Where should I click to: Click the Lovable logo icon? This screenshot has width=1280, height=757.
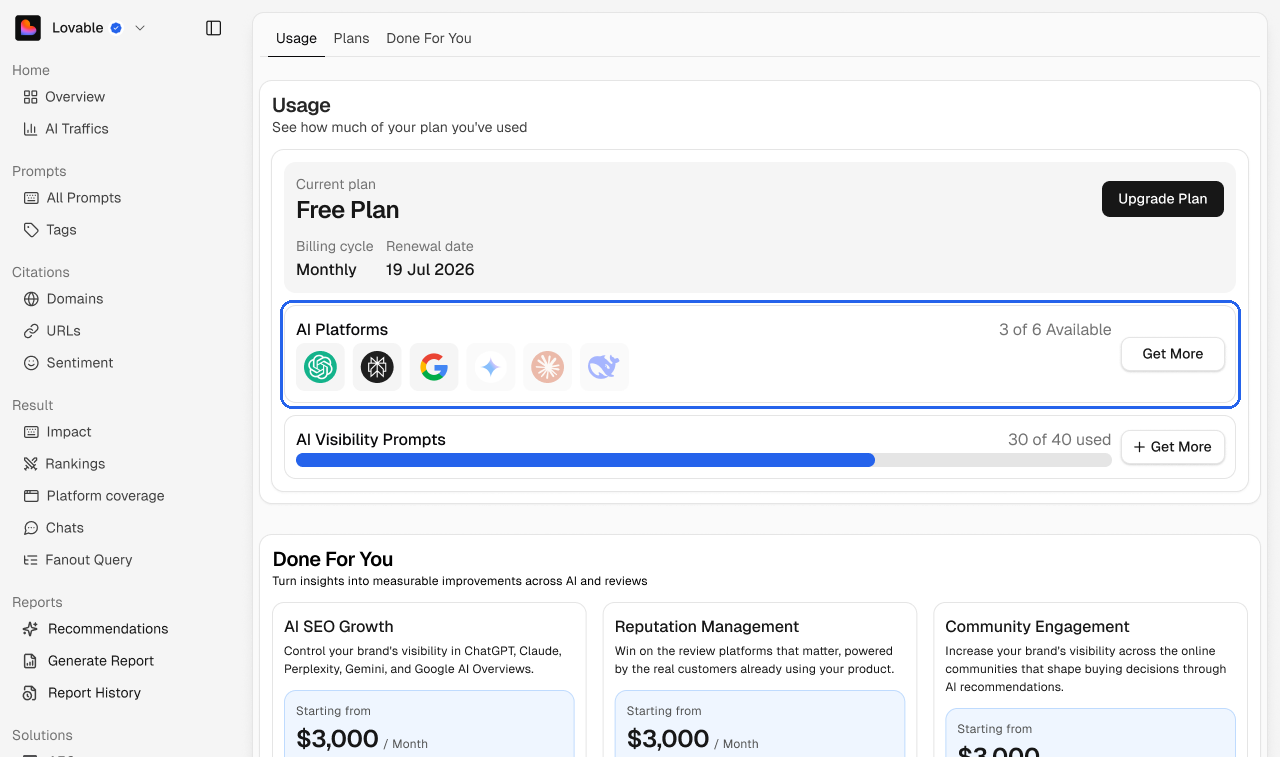coord(28,28)
